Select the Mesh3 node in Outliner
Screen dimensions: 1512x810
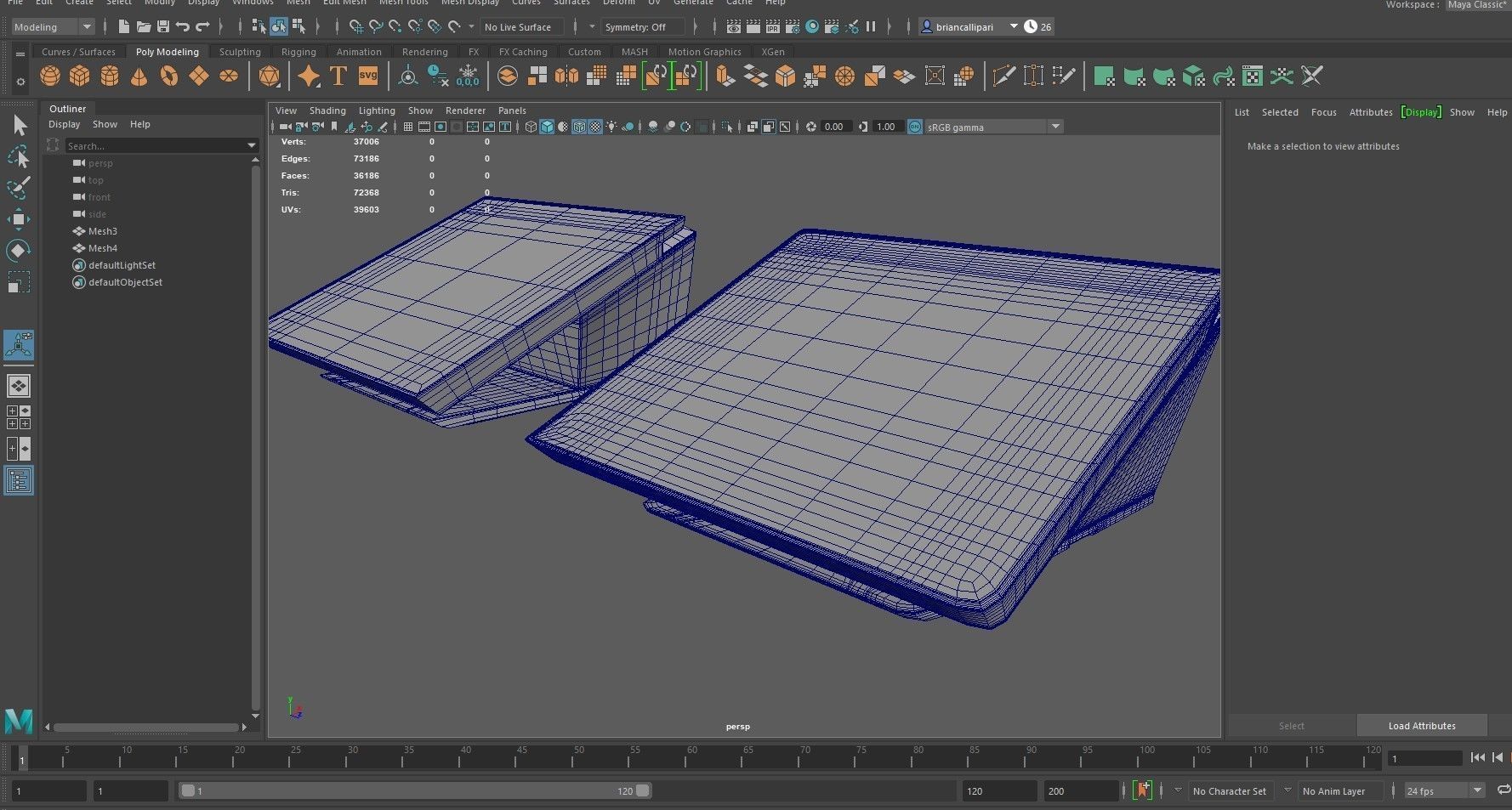coord(103,231)
